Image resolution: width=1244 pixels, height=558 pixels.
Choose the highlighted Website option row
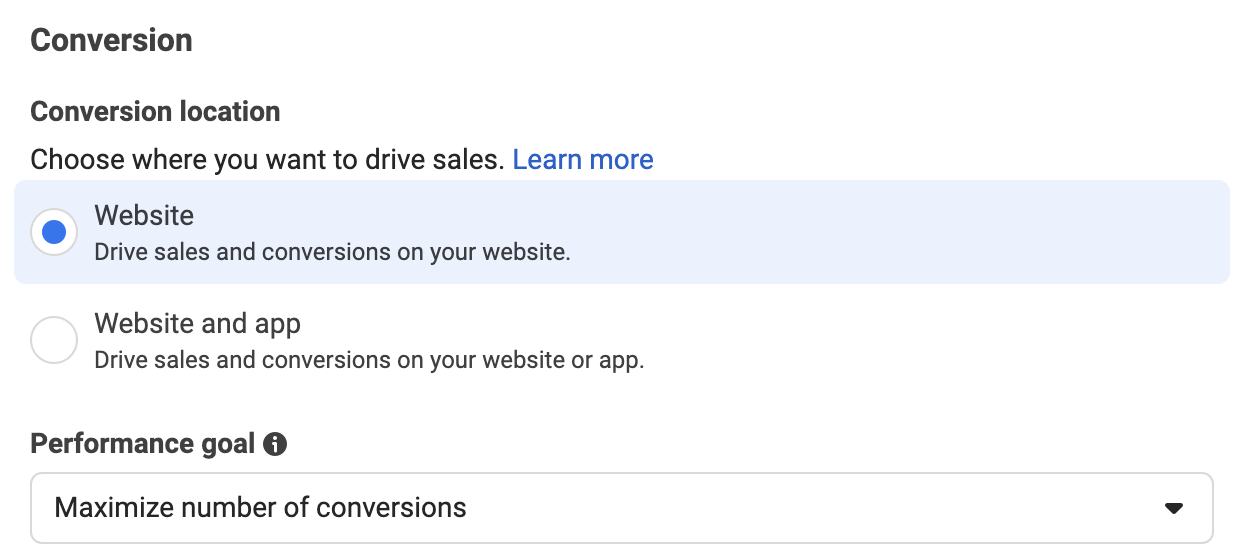click(x=622, y=232)
